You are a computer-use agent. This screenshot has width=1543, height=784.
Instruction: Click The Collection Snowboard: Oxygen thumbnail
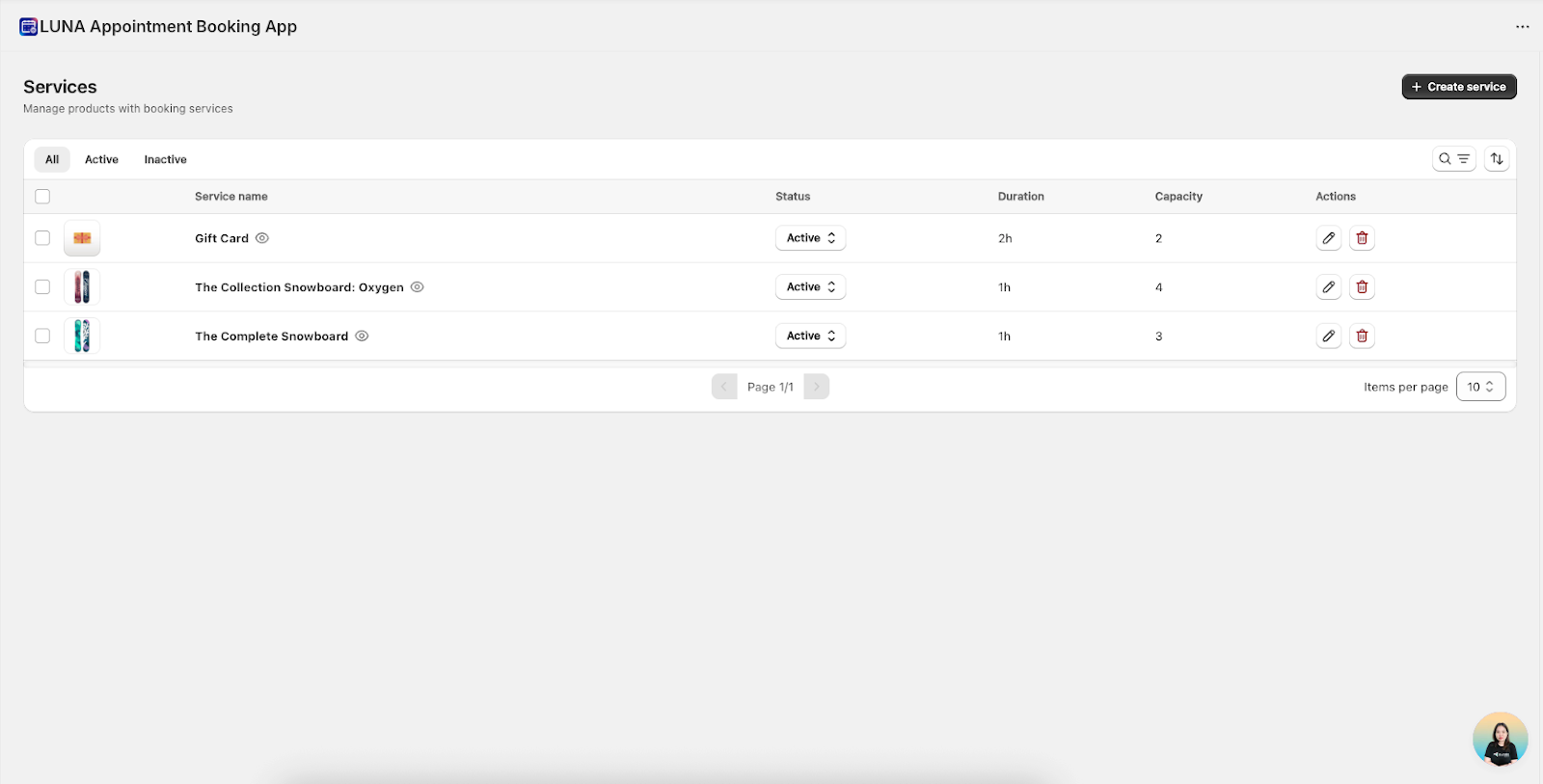click(82, 287)
